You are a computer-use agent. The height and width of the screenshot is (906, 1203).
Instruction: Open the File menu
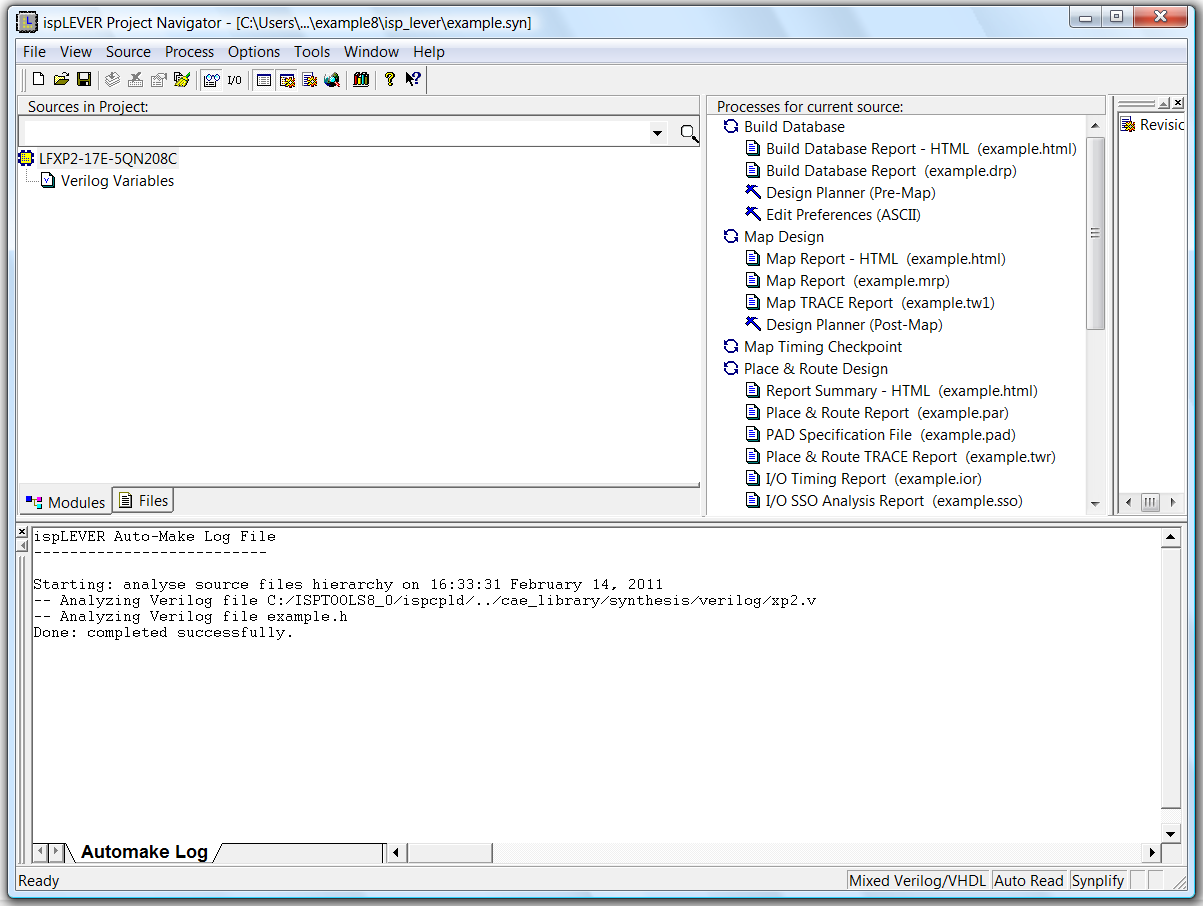(x=34, y=52)
